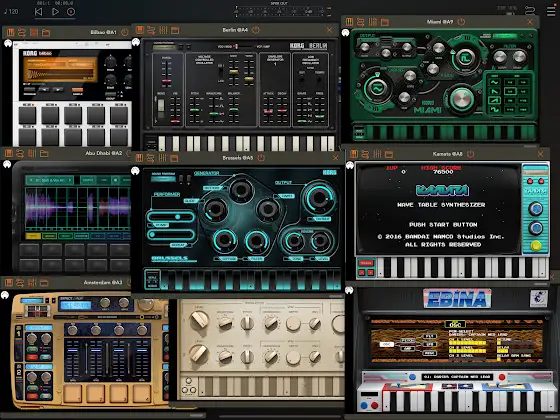Open the Berlin sound program selector
The height and width of the screenshot is (420, 560).
coord(164,47)
